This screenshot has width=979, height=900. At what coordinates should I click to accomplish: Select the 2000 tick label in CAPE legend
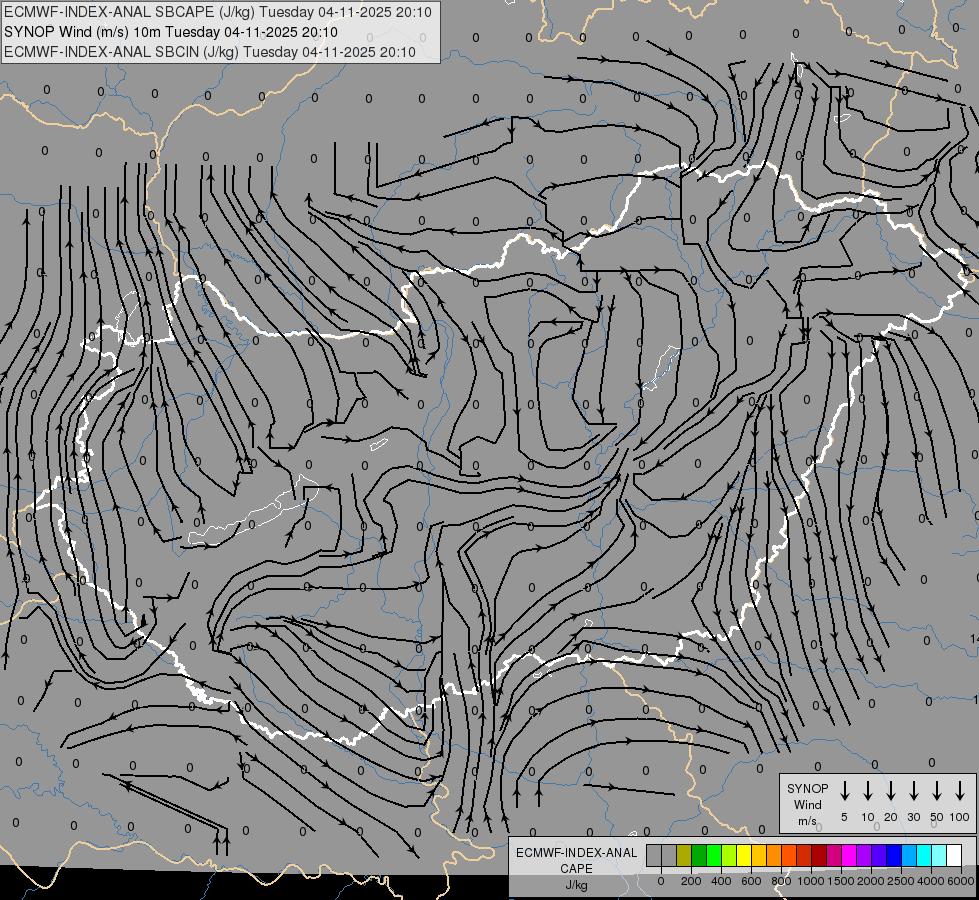click(x=871, y=881)
